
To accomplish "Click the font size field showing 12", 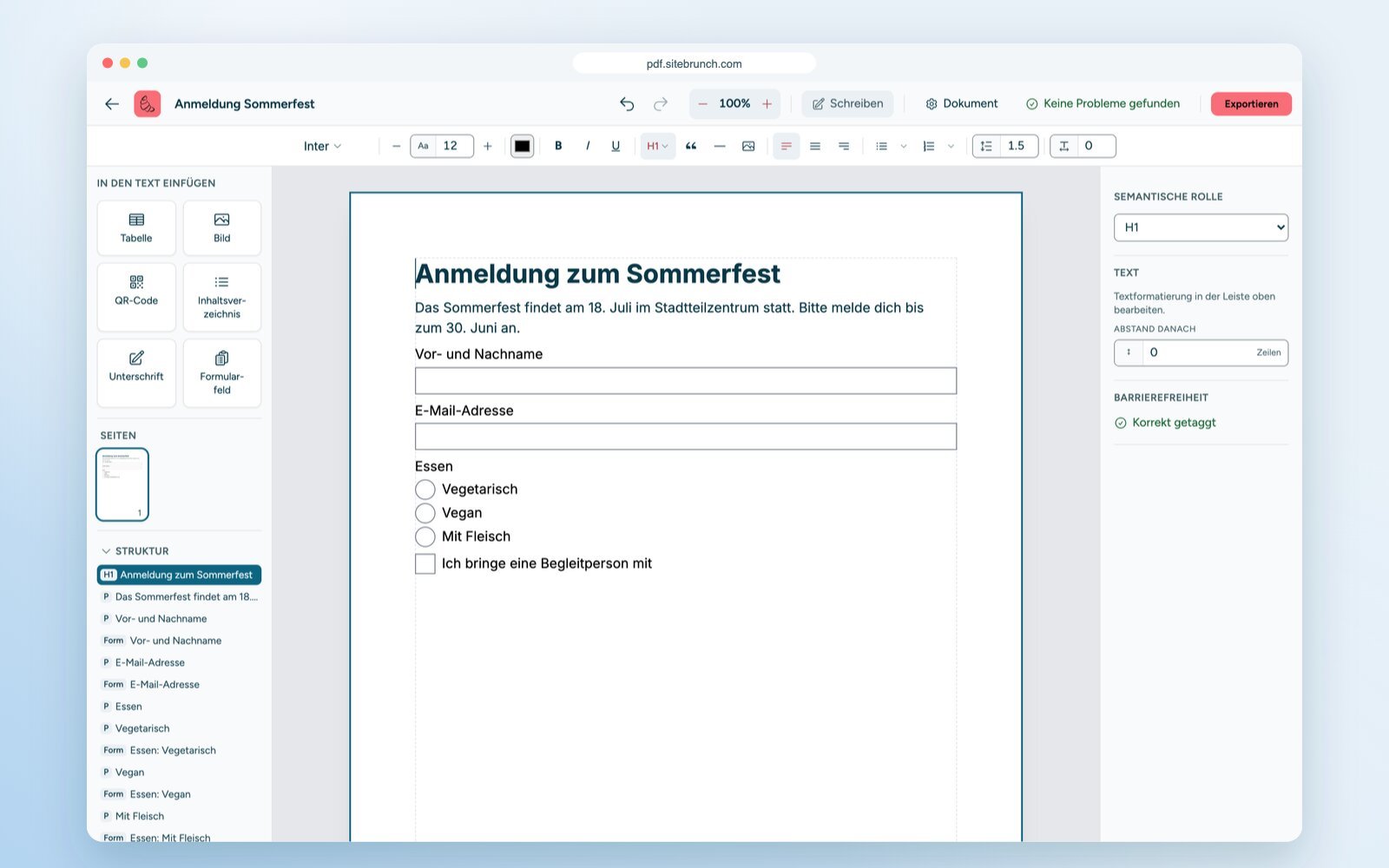I will 442,146.
